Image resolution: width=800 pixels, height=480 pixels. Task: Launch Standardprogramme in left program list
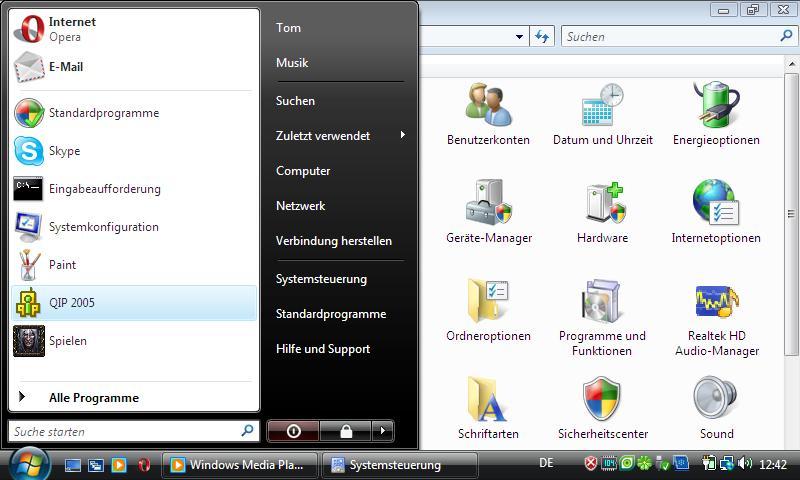(134, 113)
